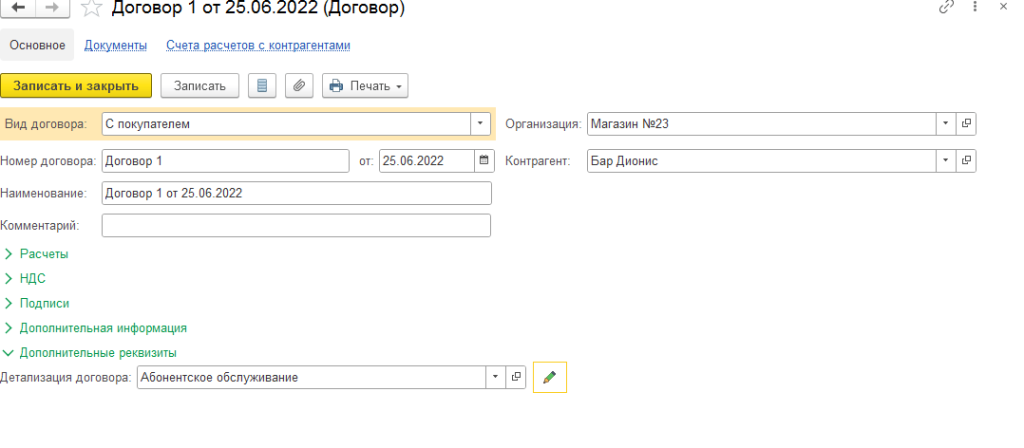The width and height of the screenshot is (1024, 448).
Task: Close the contract form with the X
Action: (x=1004, y=7)
